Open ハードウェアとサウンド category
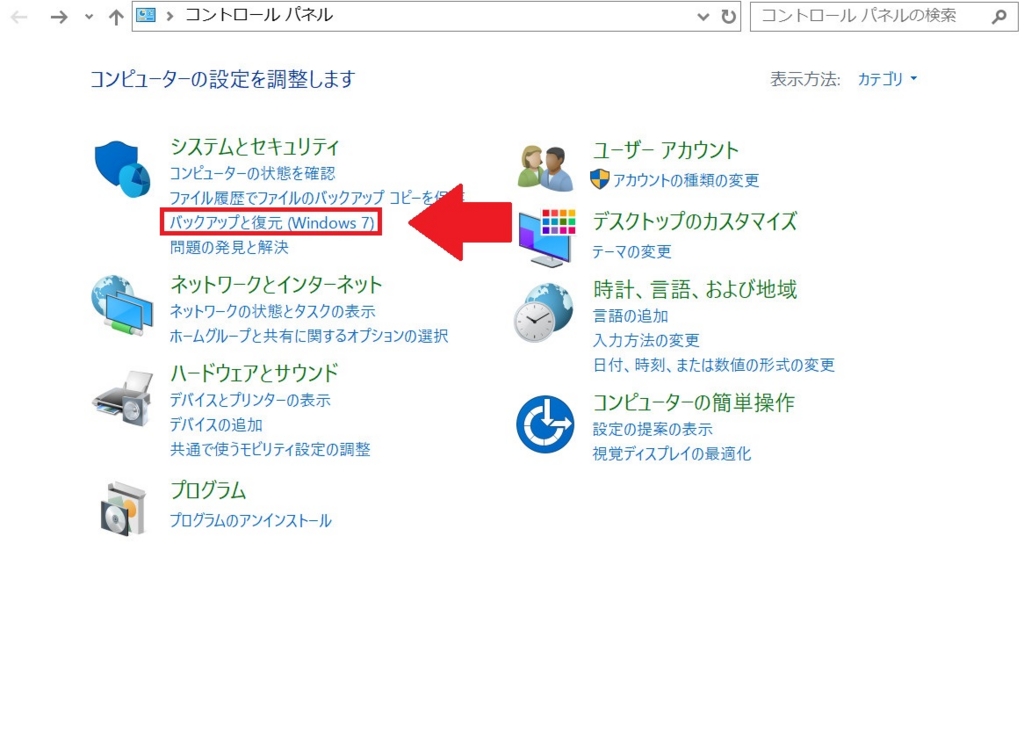The image size is (1024, 732). pyautogui.click(x=254, y=373)
